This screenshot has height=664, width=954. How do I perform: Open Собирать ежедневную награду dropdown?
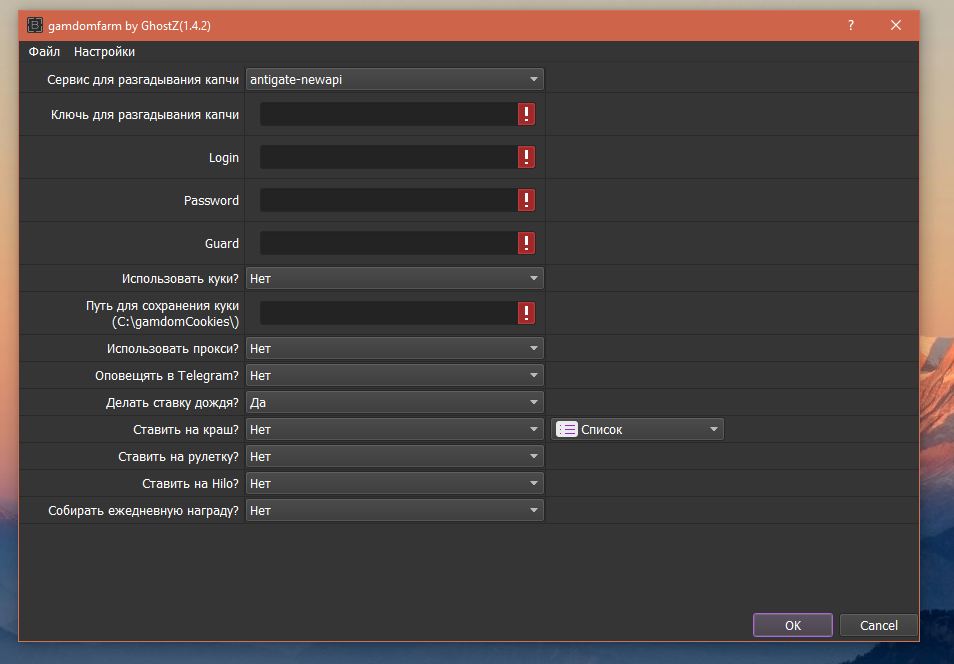394,510
